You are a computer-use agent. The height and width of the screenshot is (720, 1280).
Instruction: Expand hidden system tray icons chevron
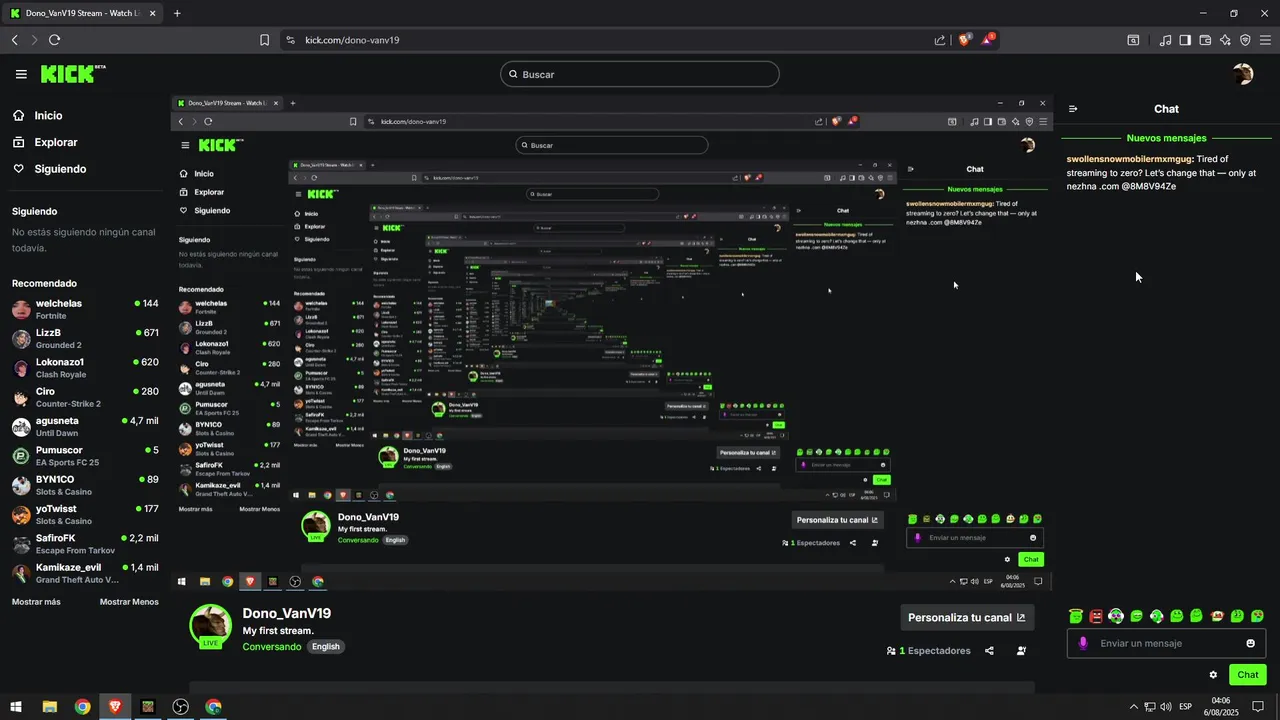click(x=1133, y=706)
